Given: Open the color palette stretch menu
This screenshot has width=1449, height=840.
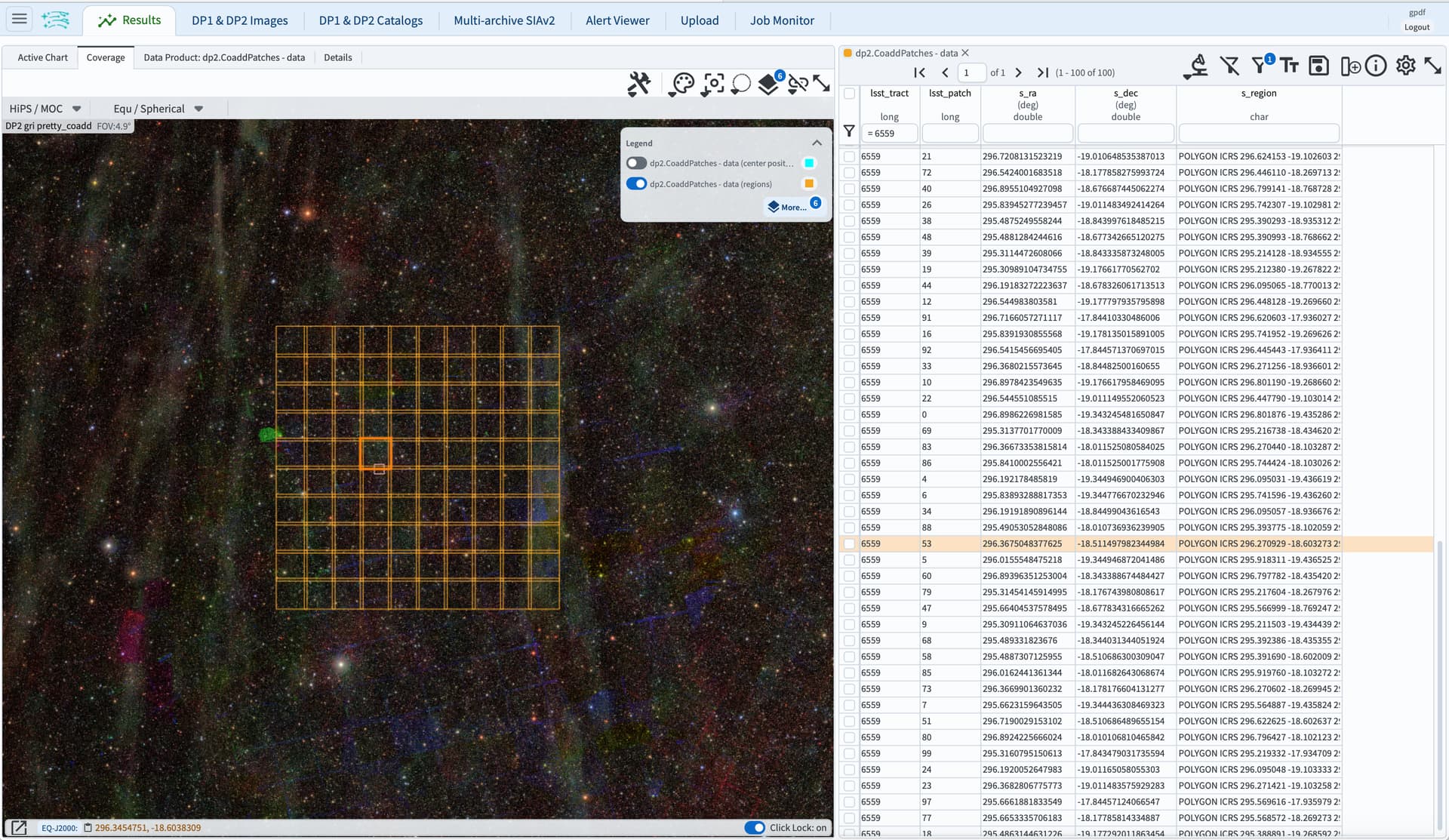Looking at the screenshot, I should pyautogui.click(x=681, y=84).
